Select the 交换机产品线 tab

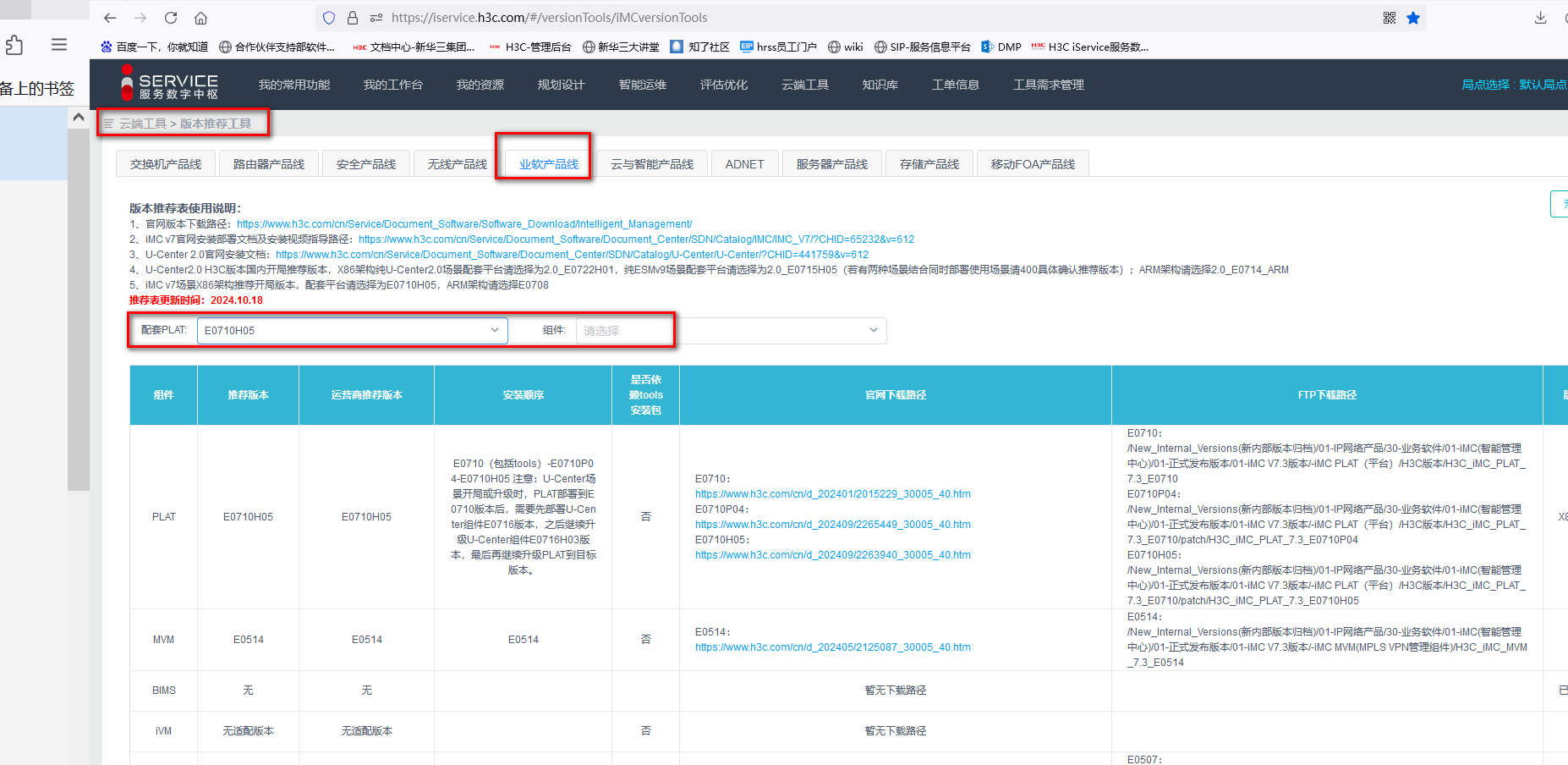pyautogui.click(x=166, y=164)
